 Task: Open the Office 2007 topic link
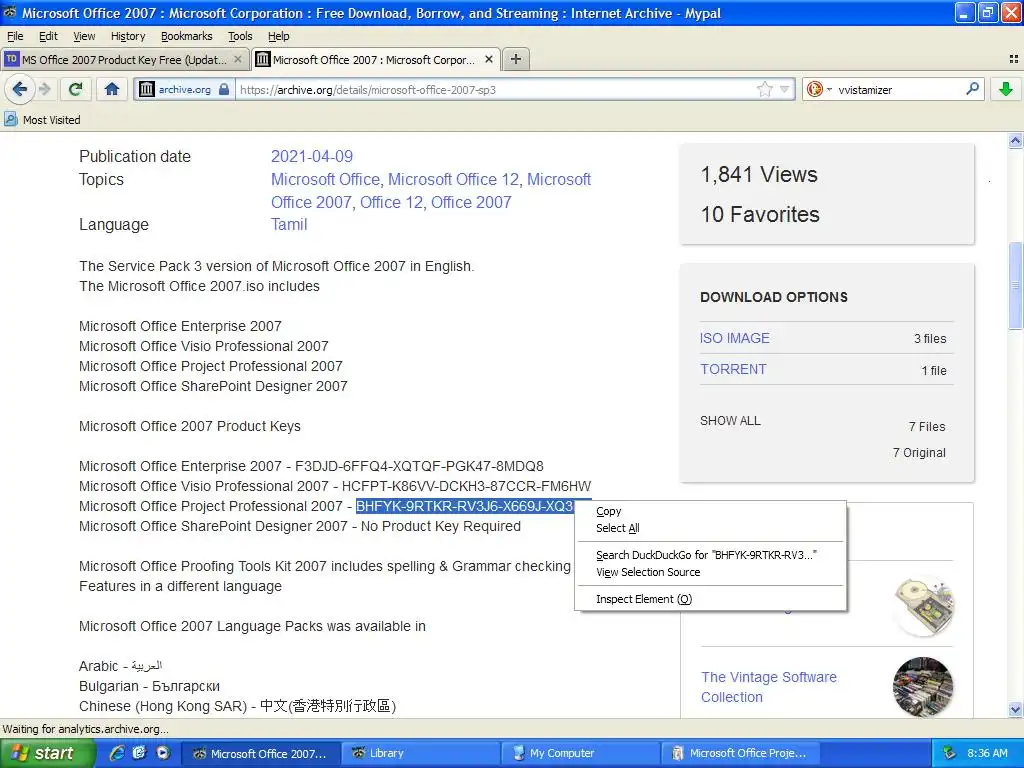pyautogui.click(x=471, y=202)
